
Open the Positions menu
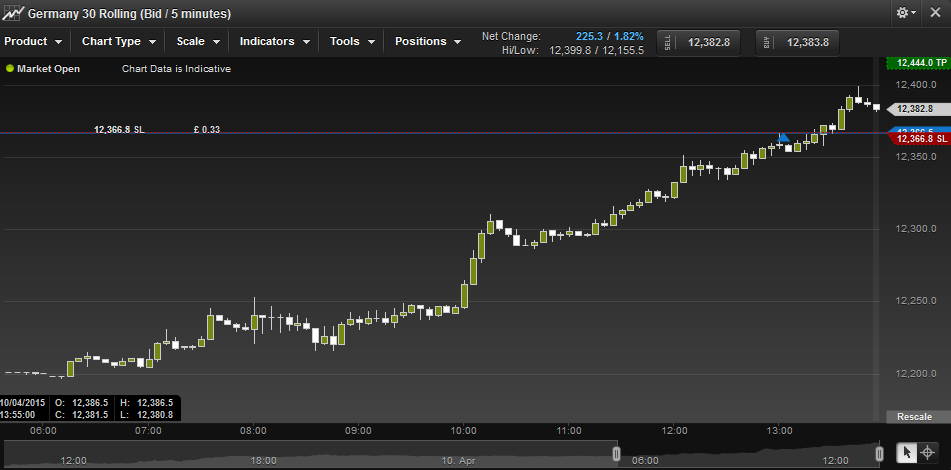[x=428, y=42]
